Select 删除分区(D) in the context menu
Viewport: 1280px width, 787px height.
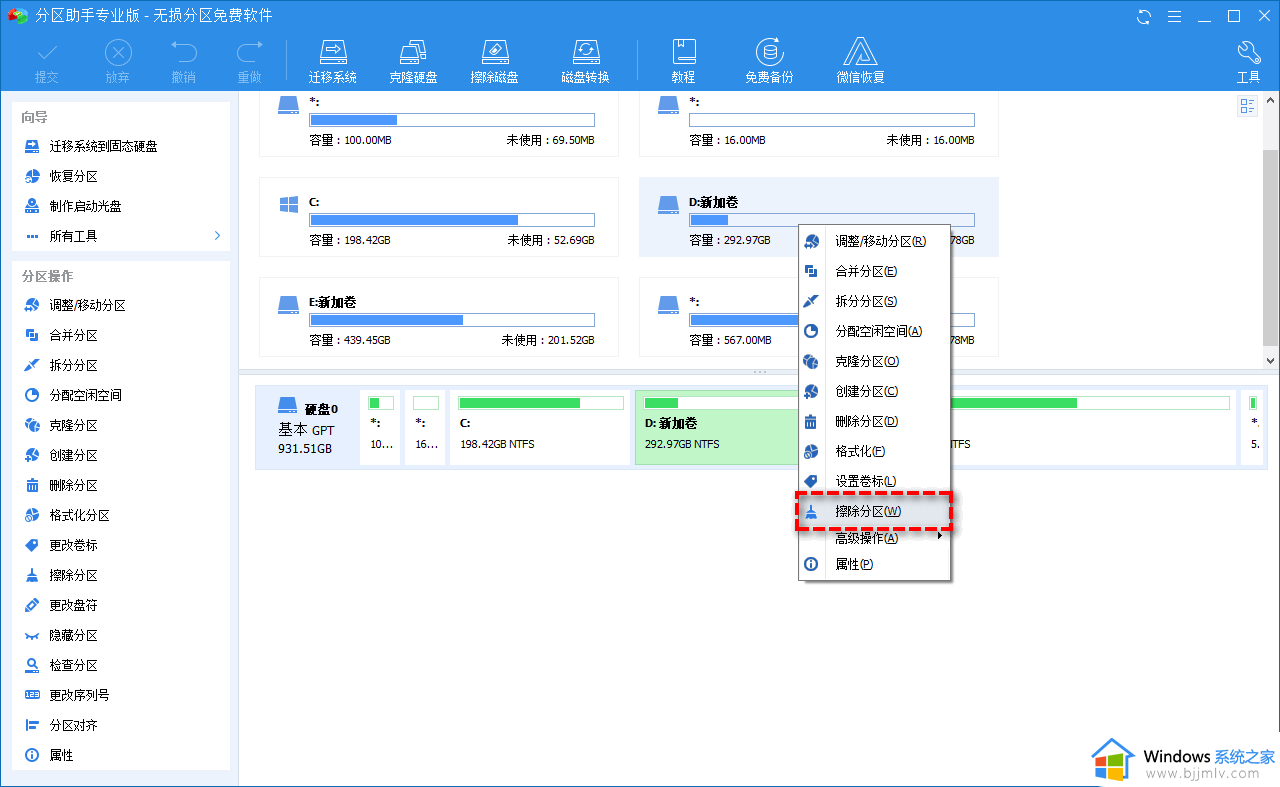click(x=874, y=421)
